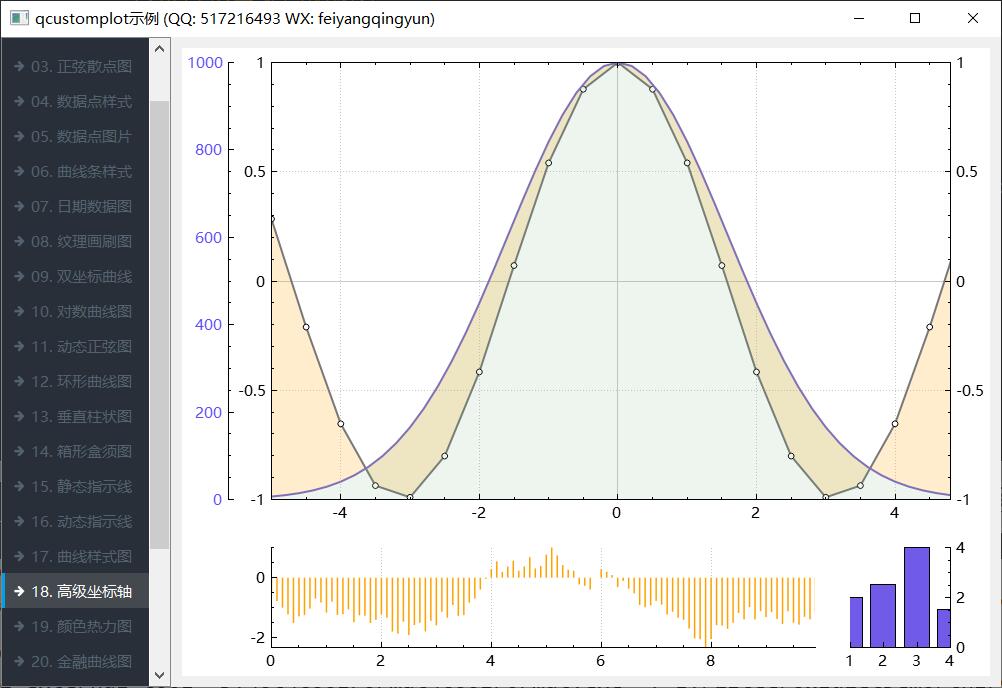This screenshot has height=688, width=1002.
Task: Click the arrow icon beside 16. 动态指示线
Action: tap(18, 521)
